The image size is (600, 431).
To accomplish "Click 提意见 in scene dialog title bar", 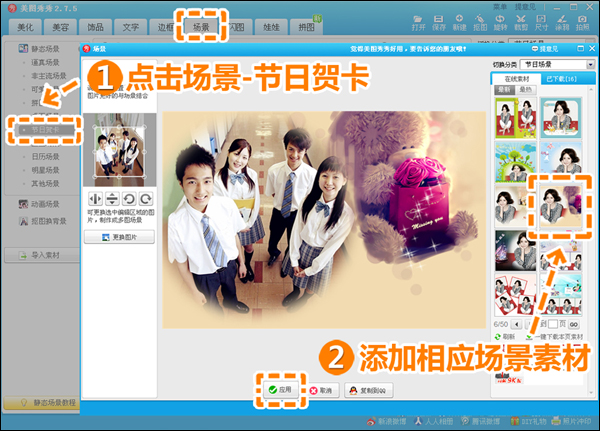I will click(545, 49).
